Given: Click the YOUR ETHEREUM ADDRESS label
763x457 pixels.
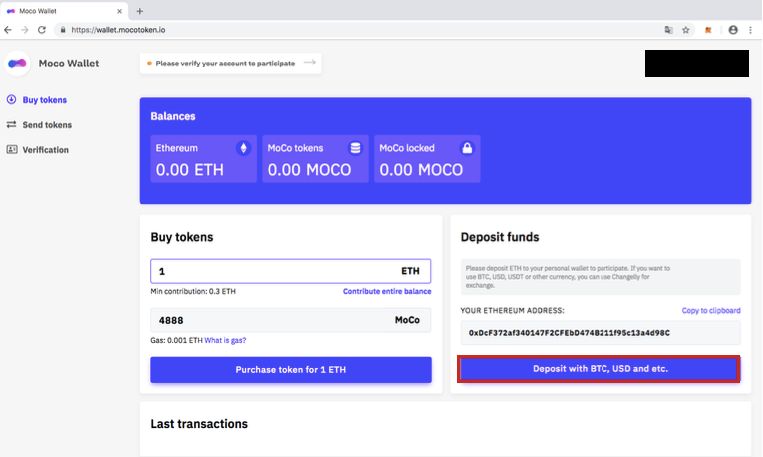Looking at the screenshot, I should pyautogui.click(x=512, y=311).
